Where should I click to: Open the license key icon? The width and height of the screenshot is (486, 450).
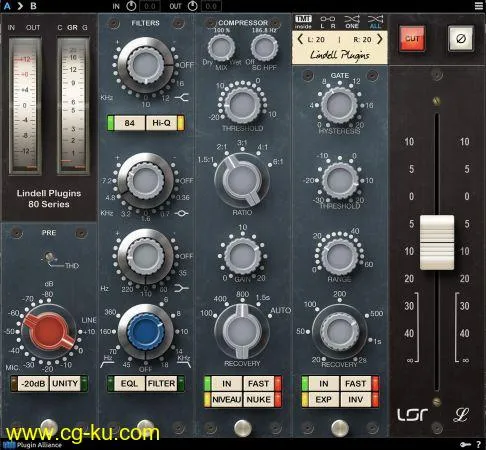(x=465, y=445)
